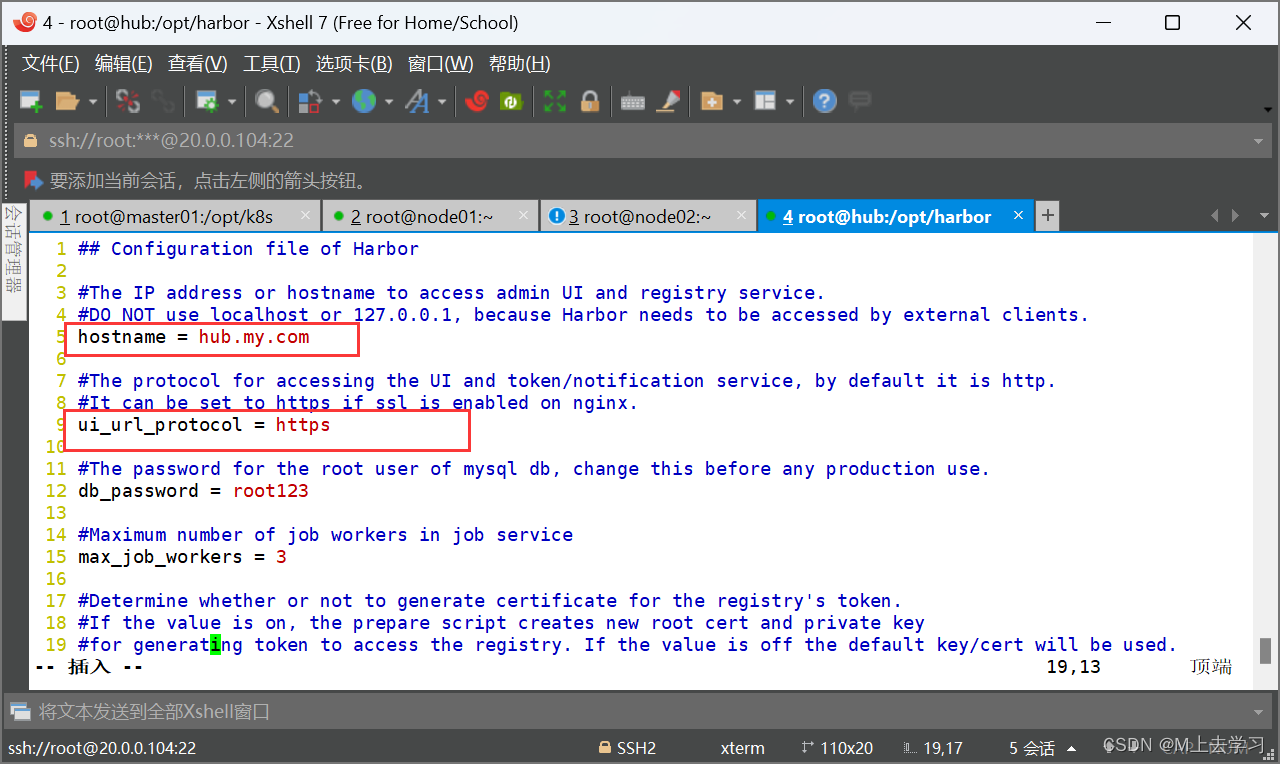1280x764 pixels.
Task: Add a new tab with plus button
Action: (x=1047, y=216)
